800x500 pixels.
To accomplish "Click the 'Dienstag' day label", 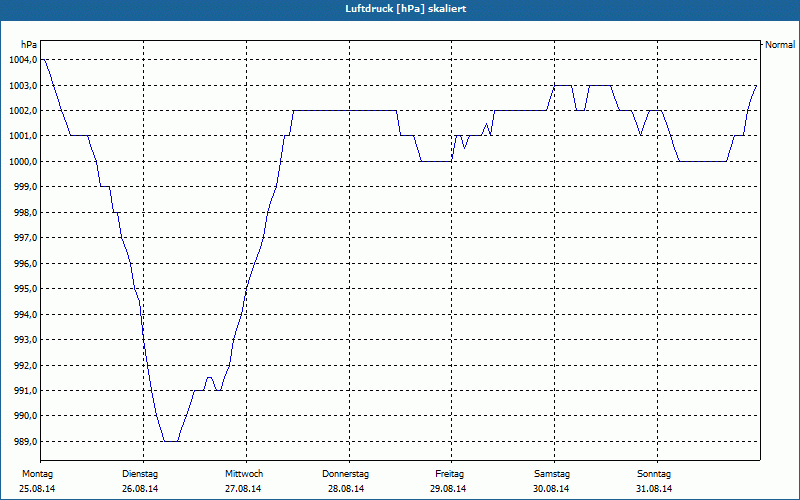I will tap(140, 474).
